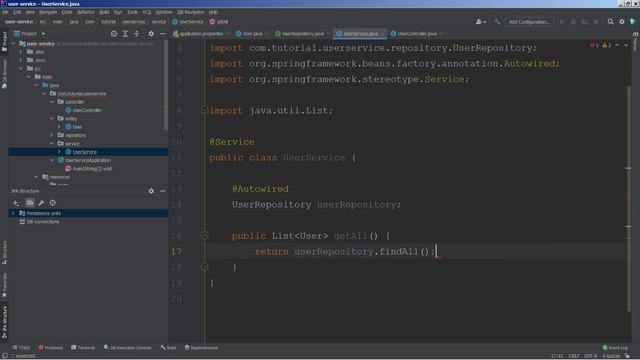
Task: Select DB connections in JPA Structure
Action: (39, 222)
